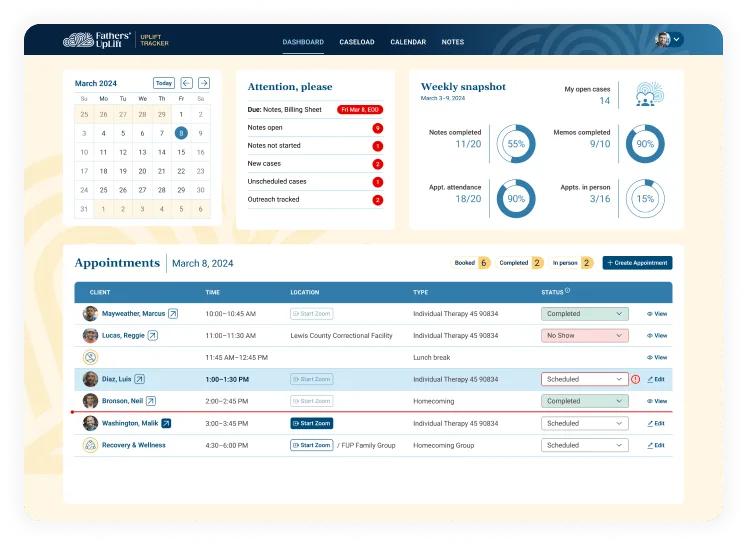This screenshot has width=747, height=545.
Task: Click New cases count badge
Action: 377,164
